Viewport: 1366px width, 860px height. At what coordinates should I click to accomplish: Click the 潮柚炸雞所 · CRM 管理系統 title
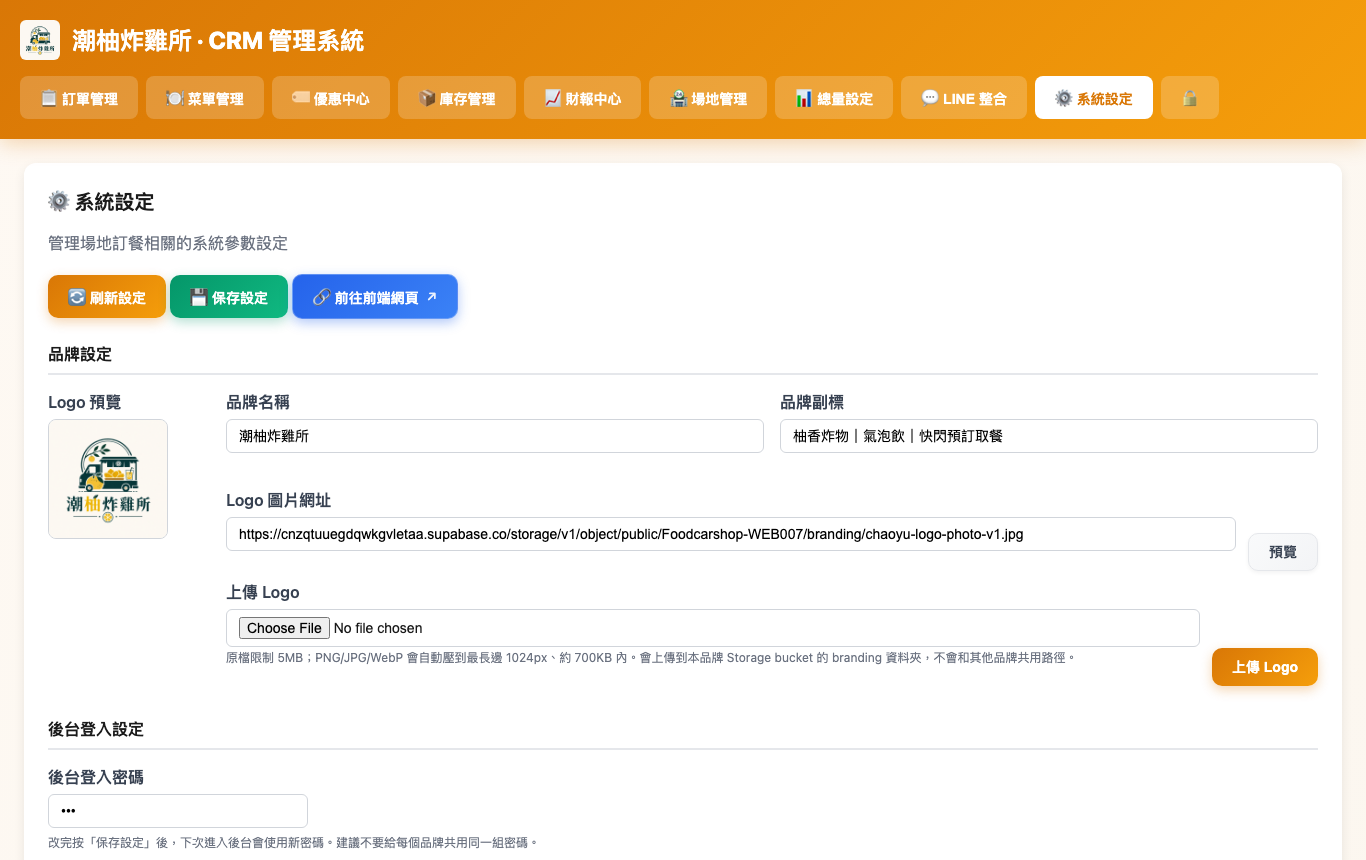pyautogui.click(x=218, y=41)
